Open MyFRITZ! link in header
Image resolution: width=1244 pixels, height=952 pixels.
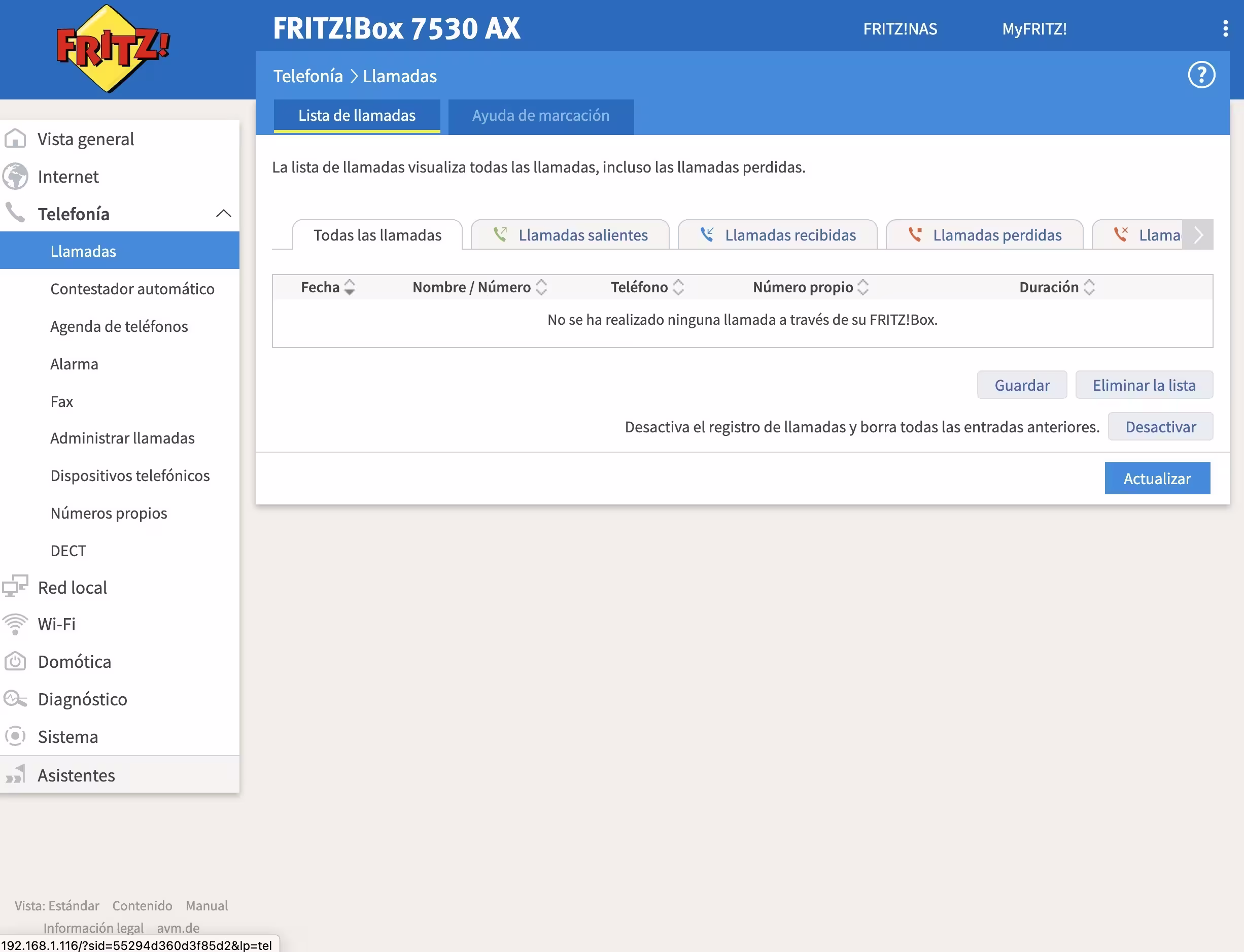1034,29
